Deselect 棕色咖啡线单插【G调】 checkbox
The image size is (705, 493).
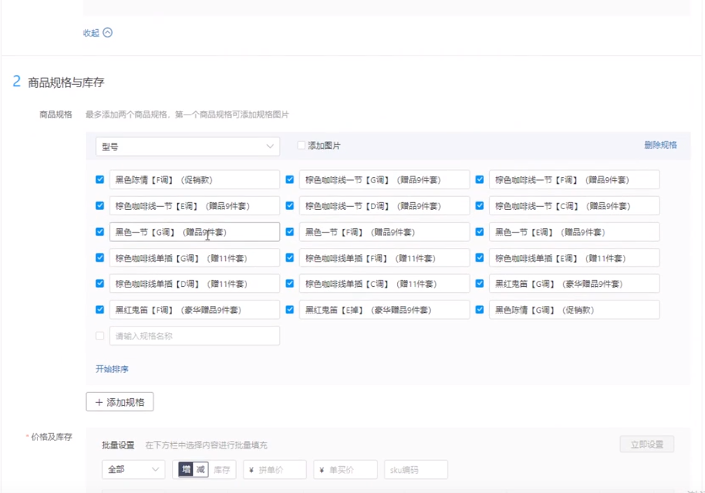100,258
